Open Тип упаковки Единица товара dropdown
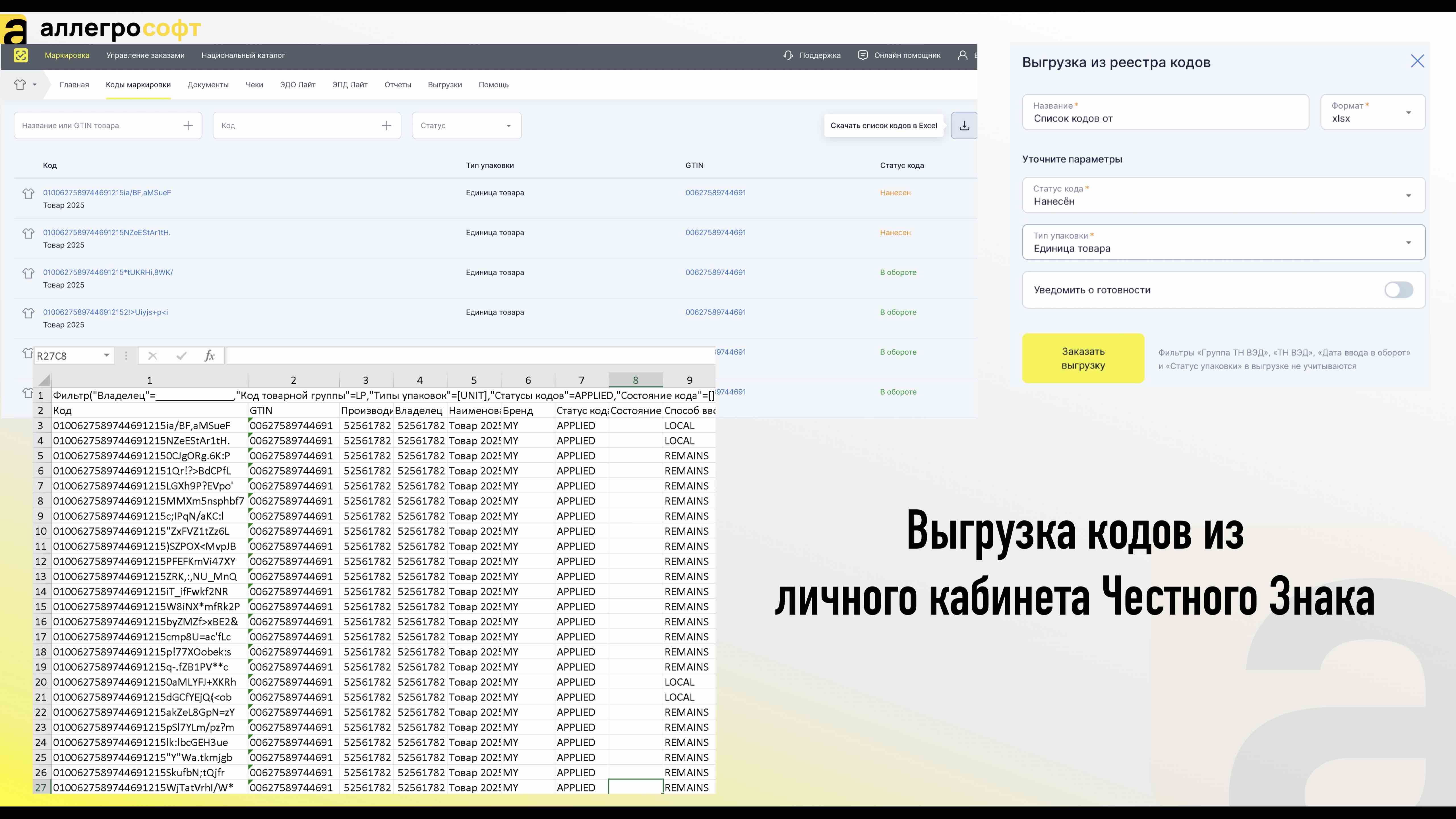1456x819 pixels. pyautogui.click(x=1224, y=242)
